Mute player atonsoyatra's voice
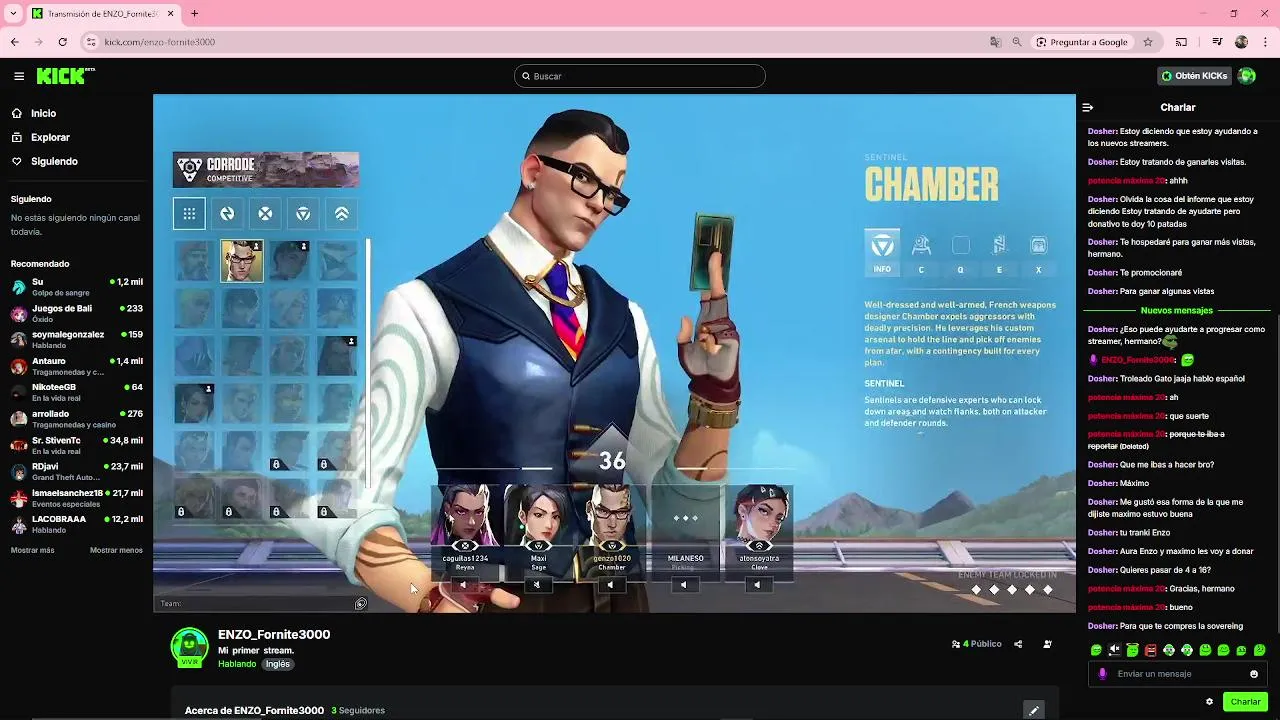 (x=757, y=585)
